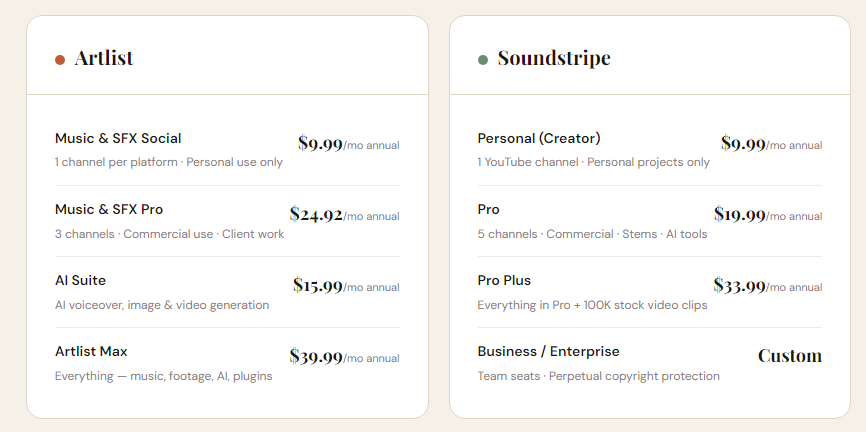Screen dimensions: 866x432
Task: Click the $33.99 Pro Plus price
Action: tap(740, 286)
